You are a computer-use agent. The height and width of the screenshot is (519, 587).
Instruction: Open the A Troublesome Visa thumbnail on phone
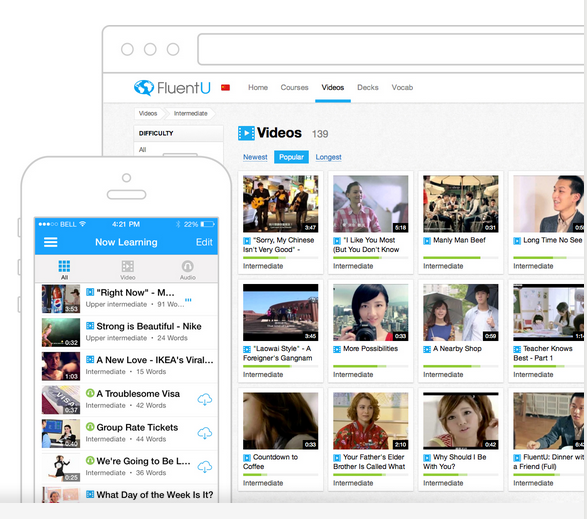tap(61, 400)
